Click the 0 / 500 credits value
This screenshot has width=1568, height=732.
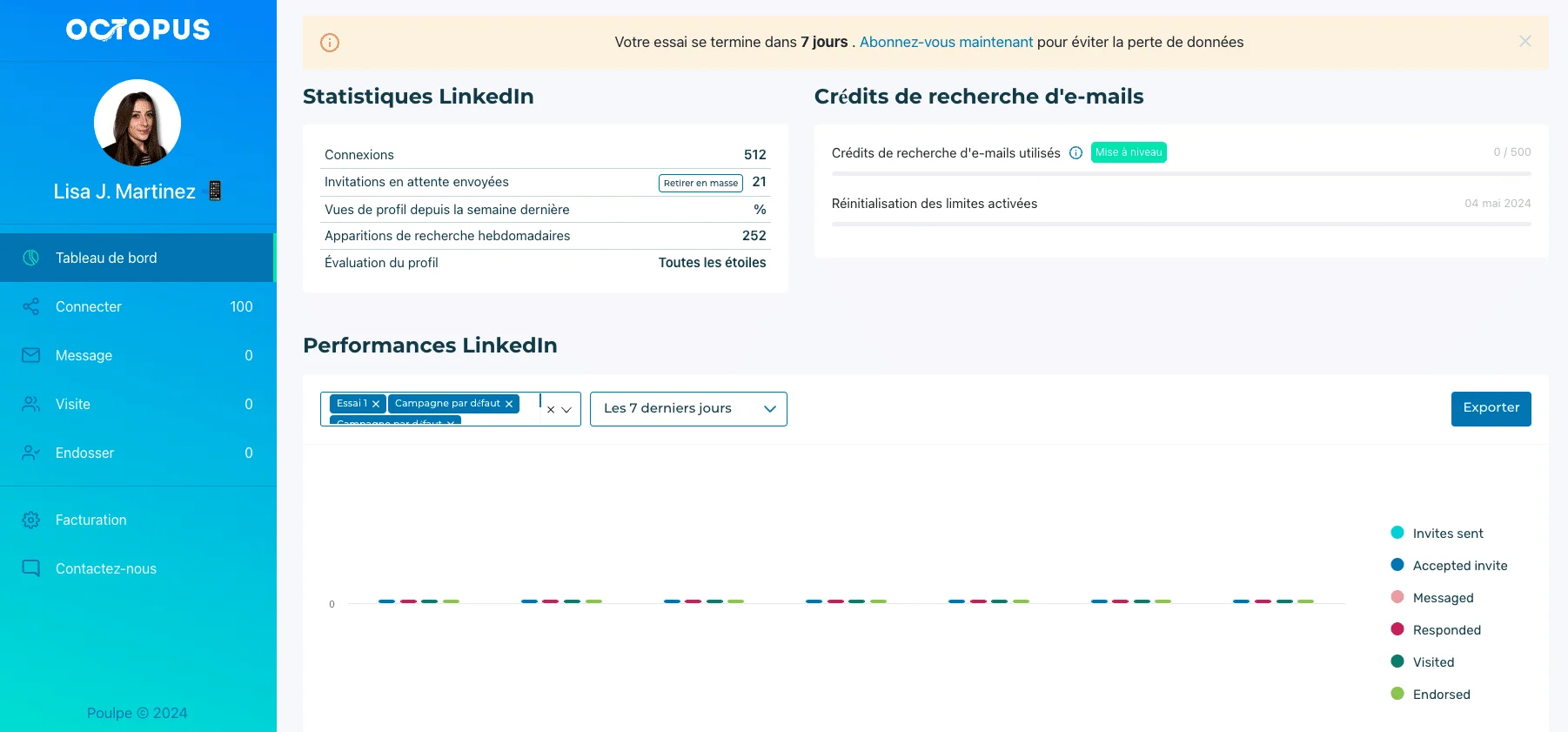pos(1512,152)
